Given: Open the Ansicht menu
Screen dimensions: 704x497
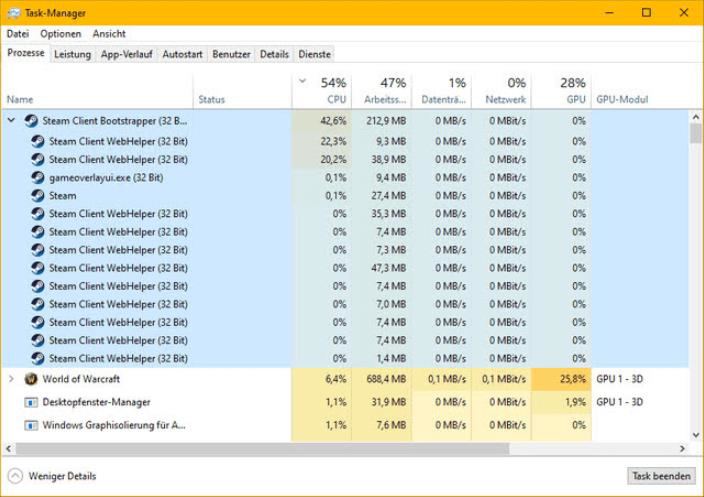Looking at the screenshot, I should (x=109, y=34).
